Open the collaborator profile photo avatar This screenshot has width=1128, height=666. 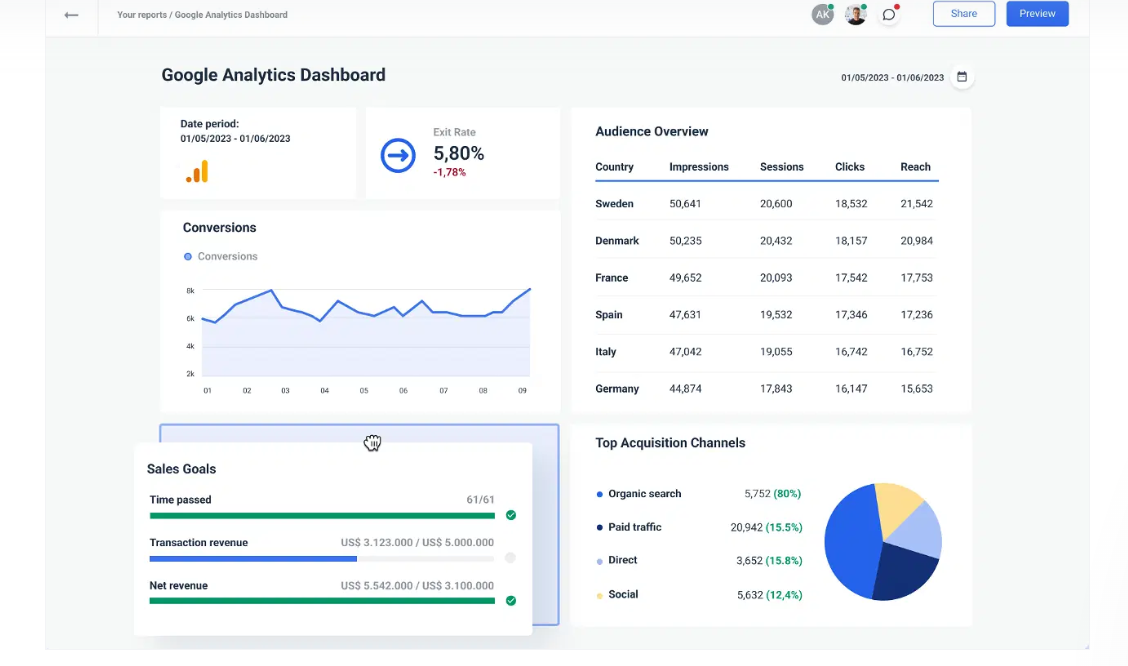pos(855,14)
